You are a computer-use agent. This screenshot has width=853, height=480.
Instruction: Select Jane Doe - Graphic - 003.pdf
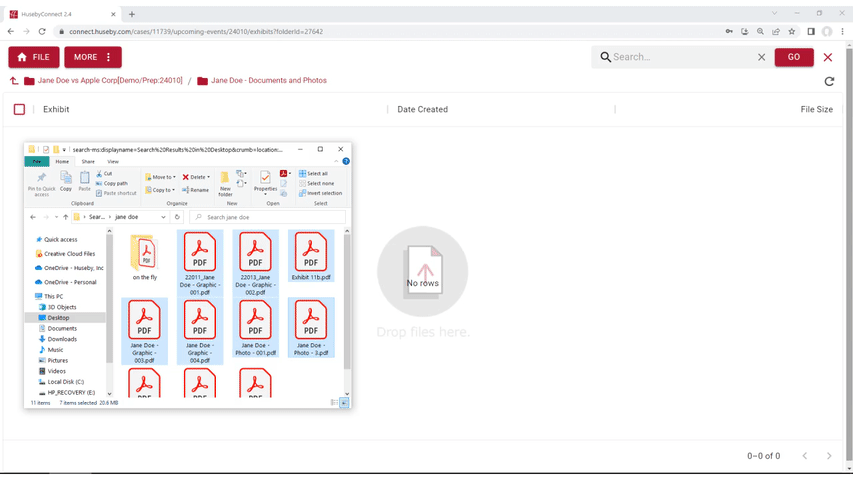tap(144, 331)
